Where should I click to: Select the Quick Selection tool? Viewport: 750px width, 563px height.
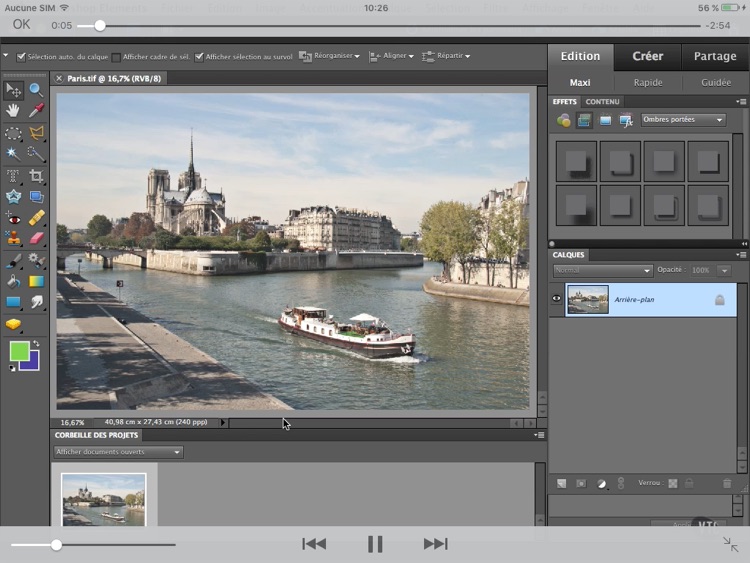coord(36,154)
